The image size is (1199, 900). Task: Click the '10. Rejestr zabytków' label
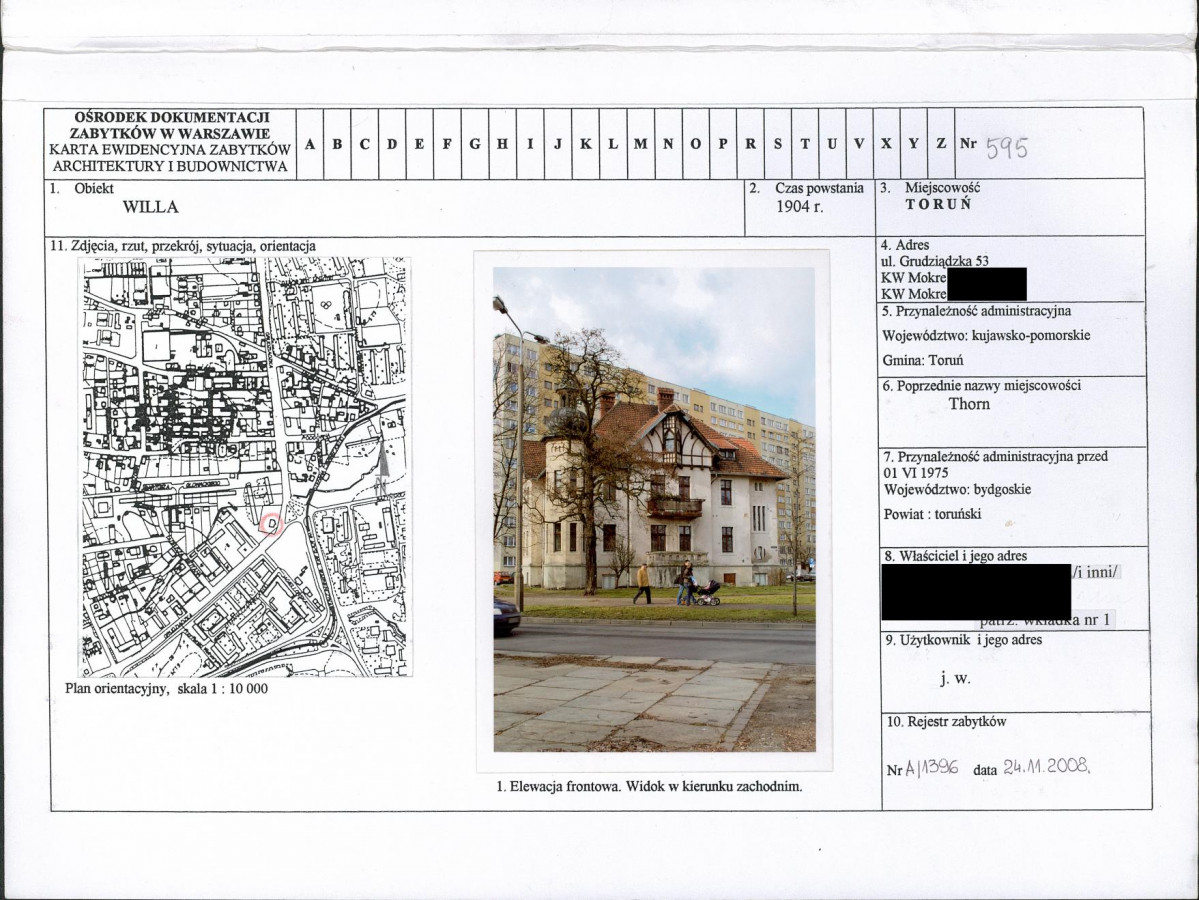click(946, 721)
